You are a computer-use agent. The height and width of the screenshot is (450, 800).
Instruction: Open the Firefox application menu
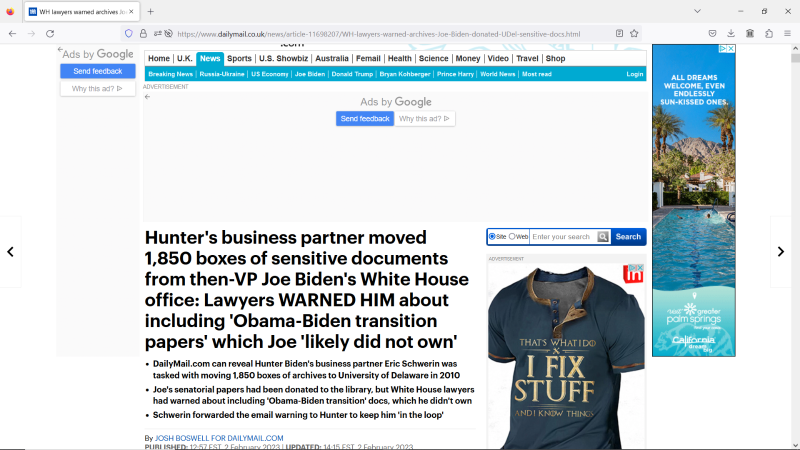click(x=787, y=34)
